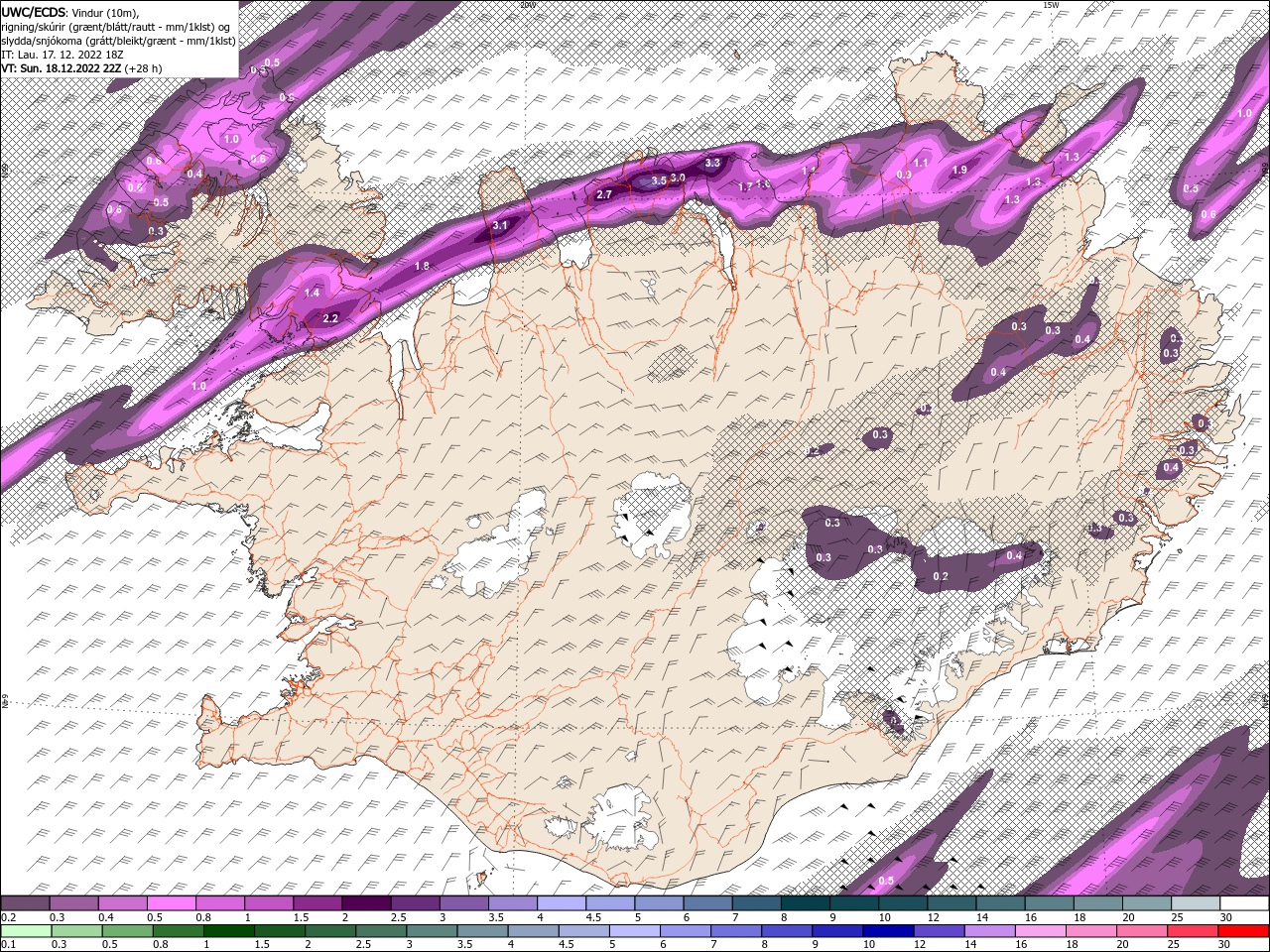Click the 3.1 precipitation value label
Viewport: 1270px width, 952px height.
tap(500, 226)
